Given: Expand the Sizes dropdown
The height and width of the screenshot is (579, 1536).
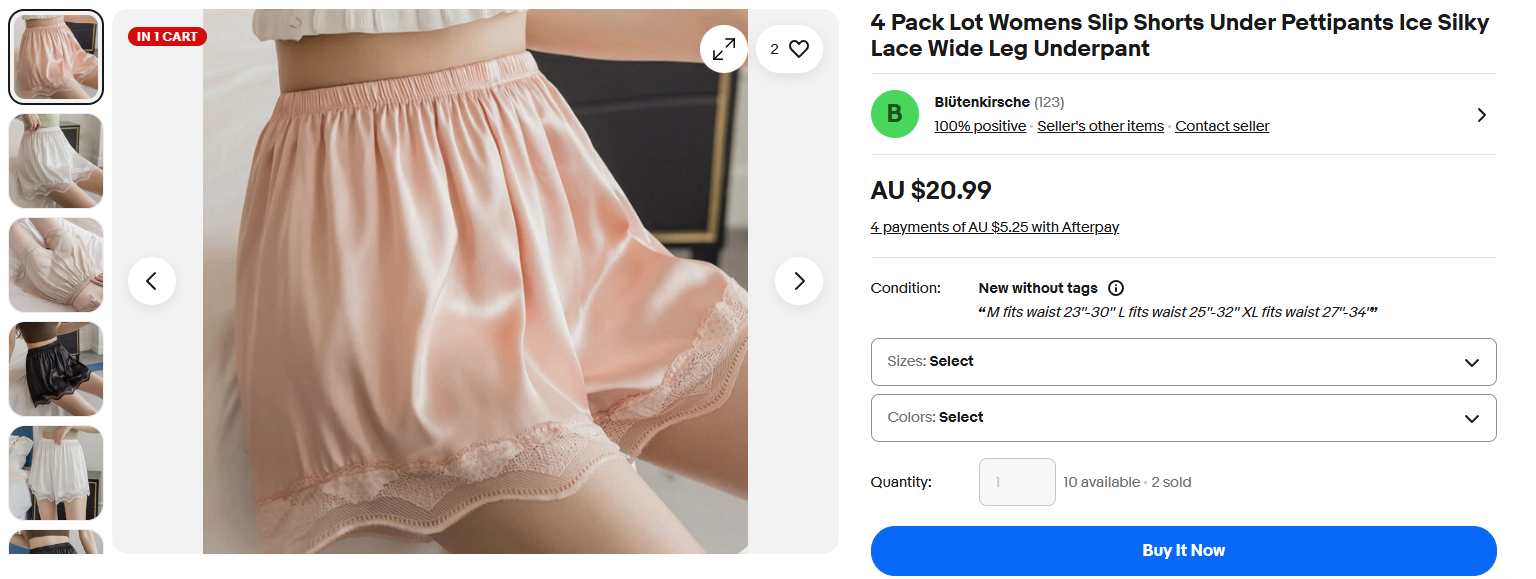Looking at the screenshot, I should (x=1183, y=362).
